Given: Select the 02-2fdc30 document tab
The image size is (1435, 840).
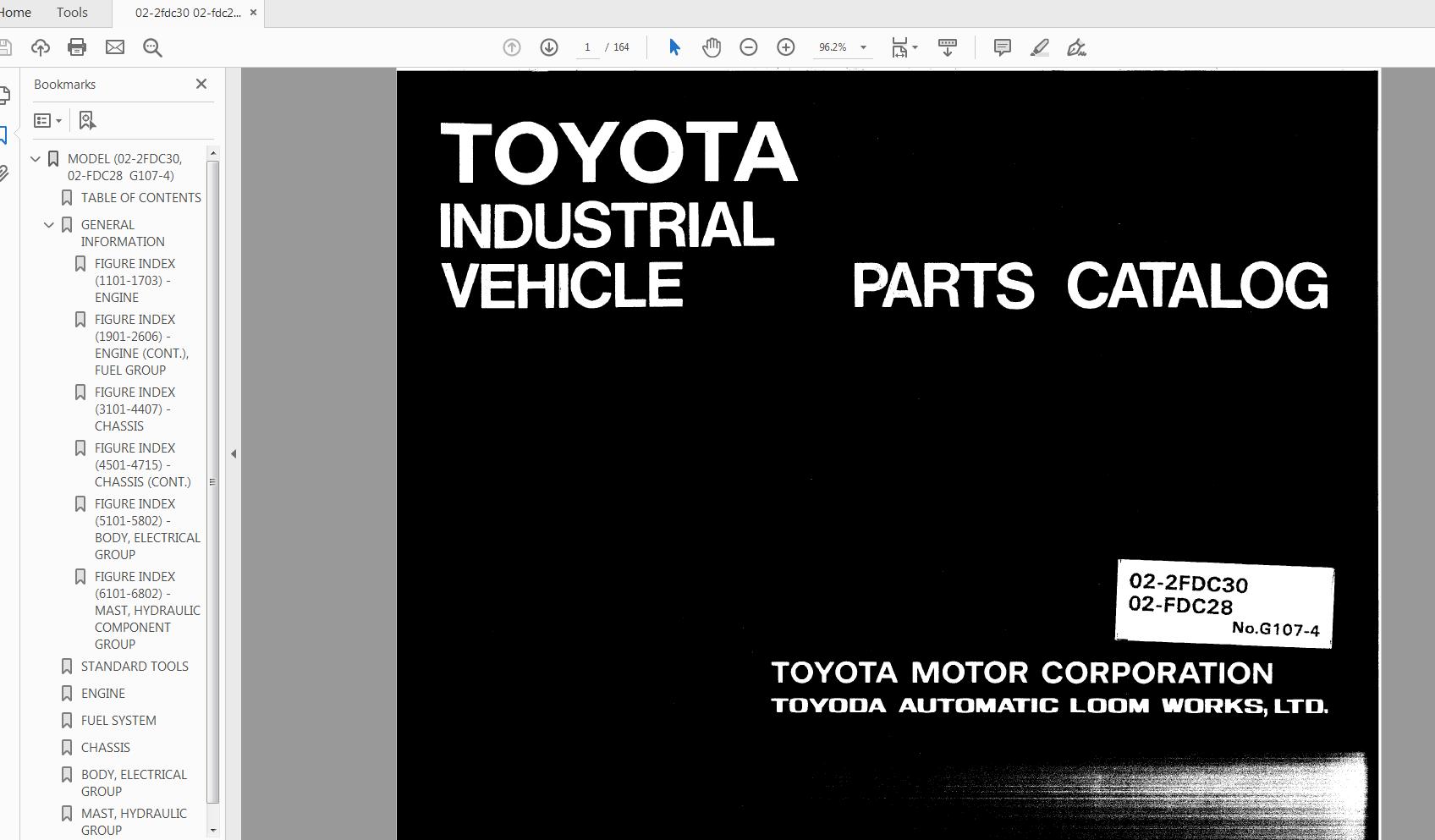Looking at the screenshot, I should [x=188, y=13].
